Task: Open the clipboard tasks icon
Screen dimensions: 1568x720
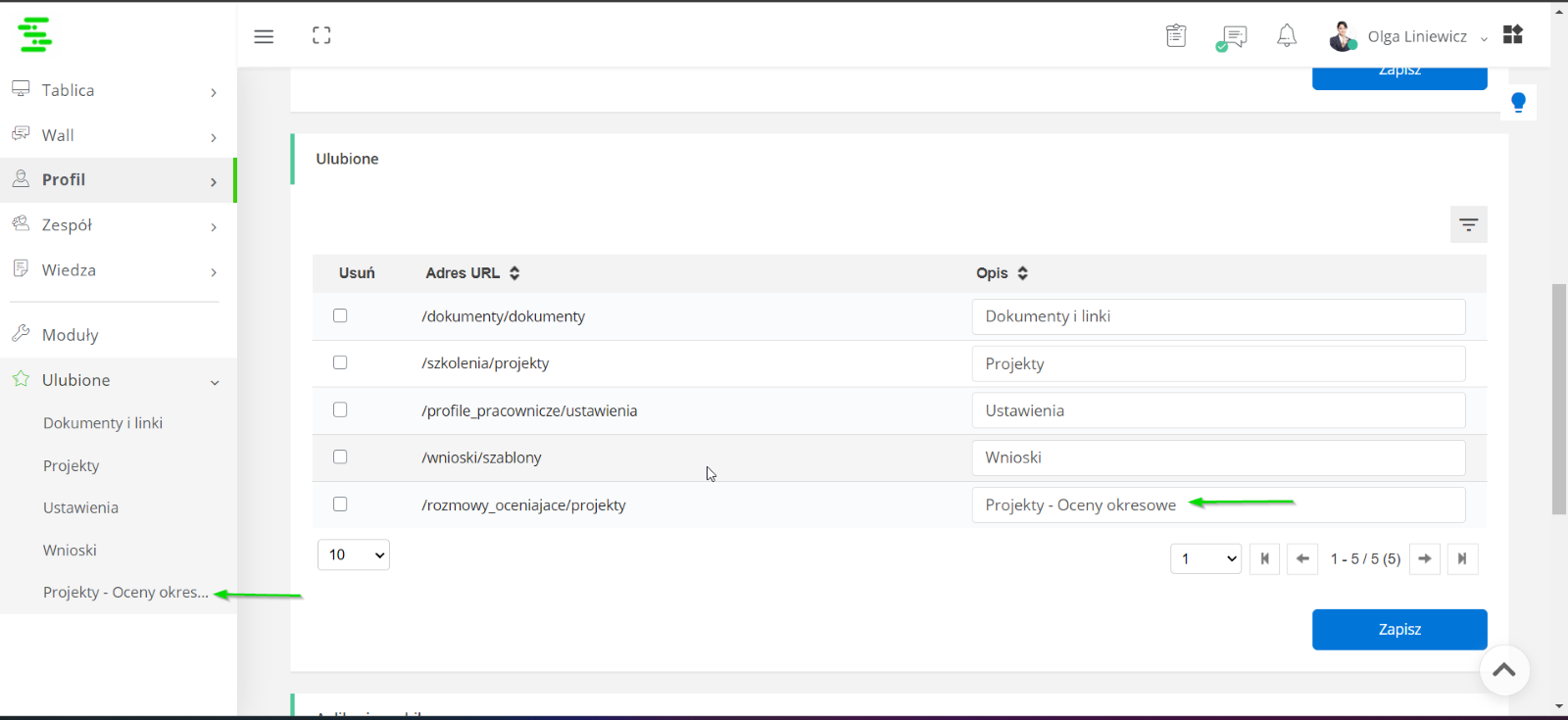Action: (1176, 36)
